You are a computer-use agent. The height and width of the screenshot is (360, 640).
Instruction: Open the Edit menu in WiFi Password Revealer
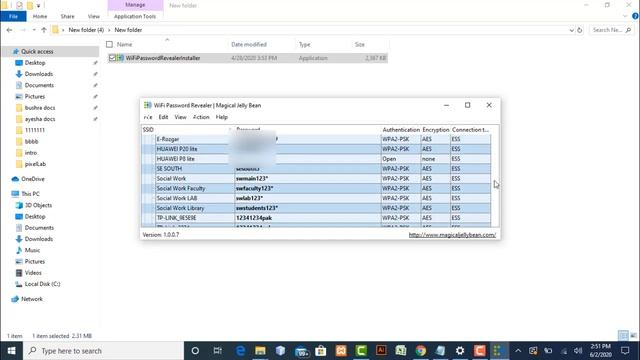[163, 117]
